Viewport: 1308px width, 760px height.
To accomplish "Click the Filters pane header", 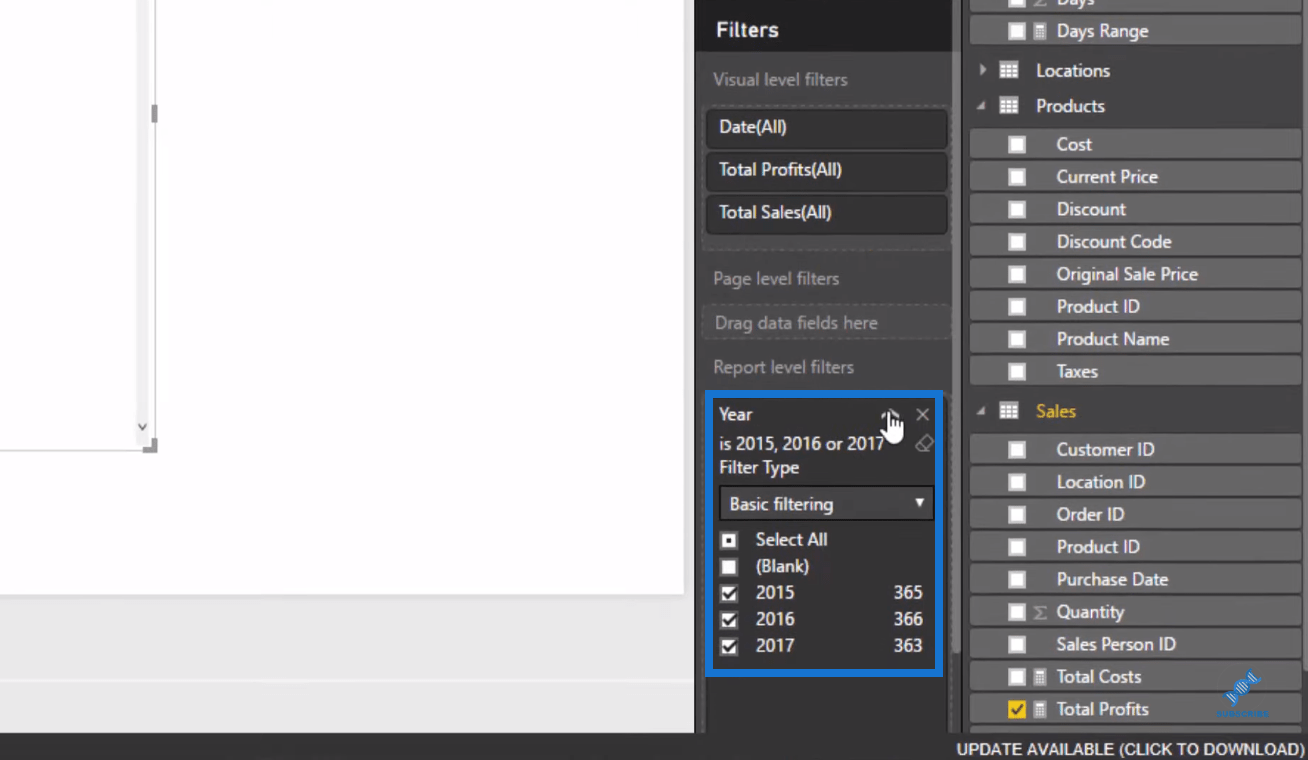I will point(747,30).
